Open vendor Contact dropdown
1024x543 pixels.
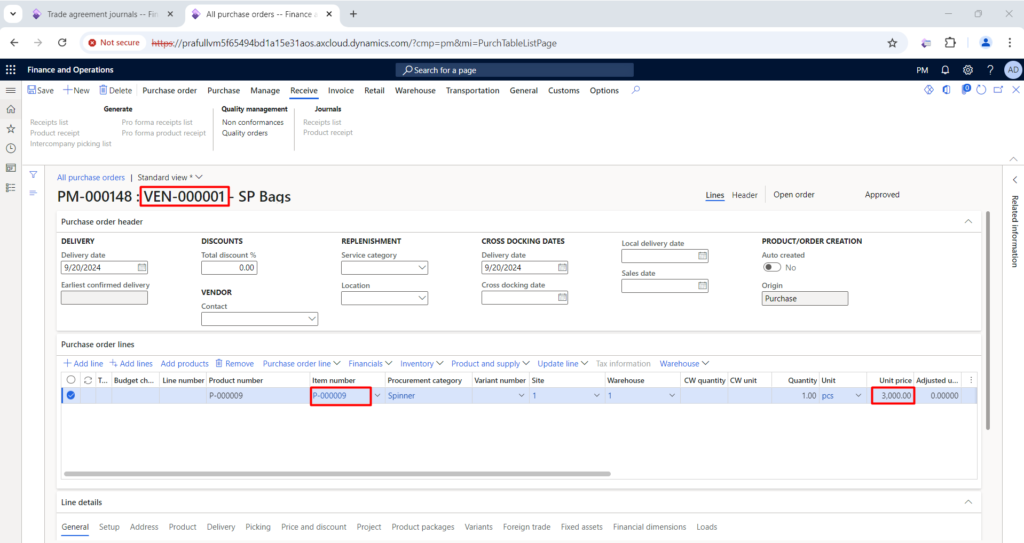coord(312,319)
